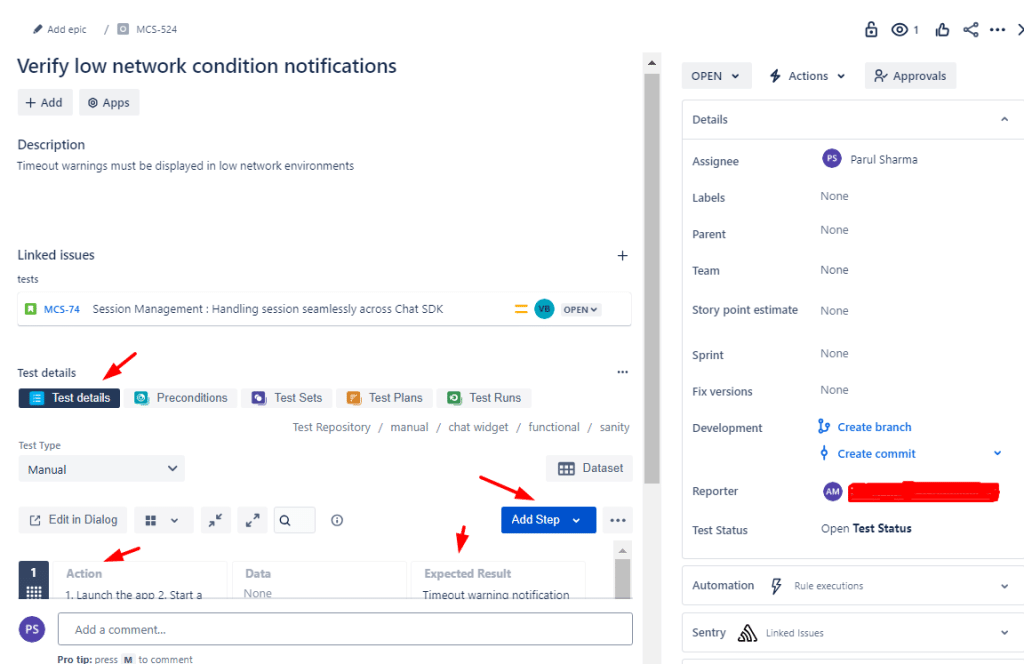Click the Add Step button
Viewport: 1024px width, 664px height.
[x=537, y=520]
